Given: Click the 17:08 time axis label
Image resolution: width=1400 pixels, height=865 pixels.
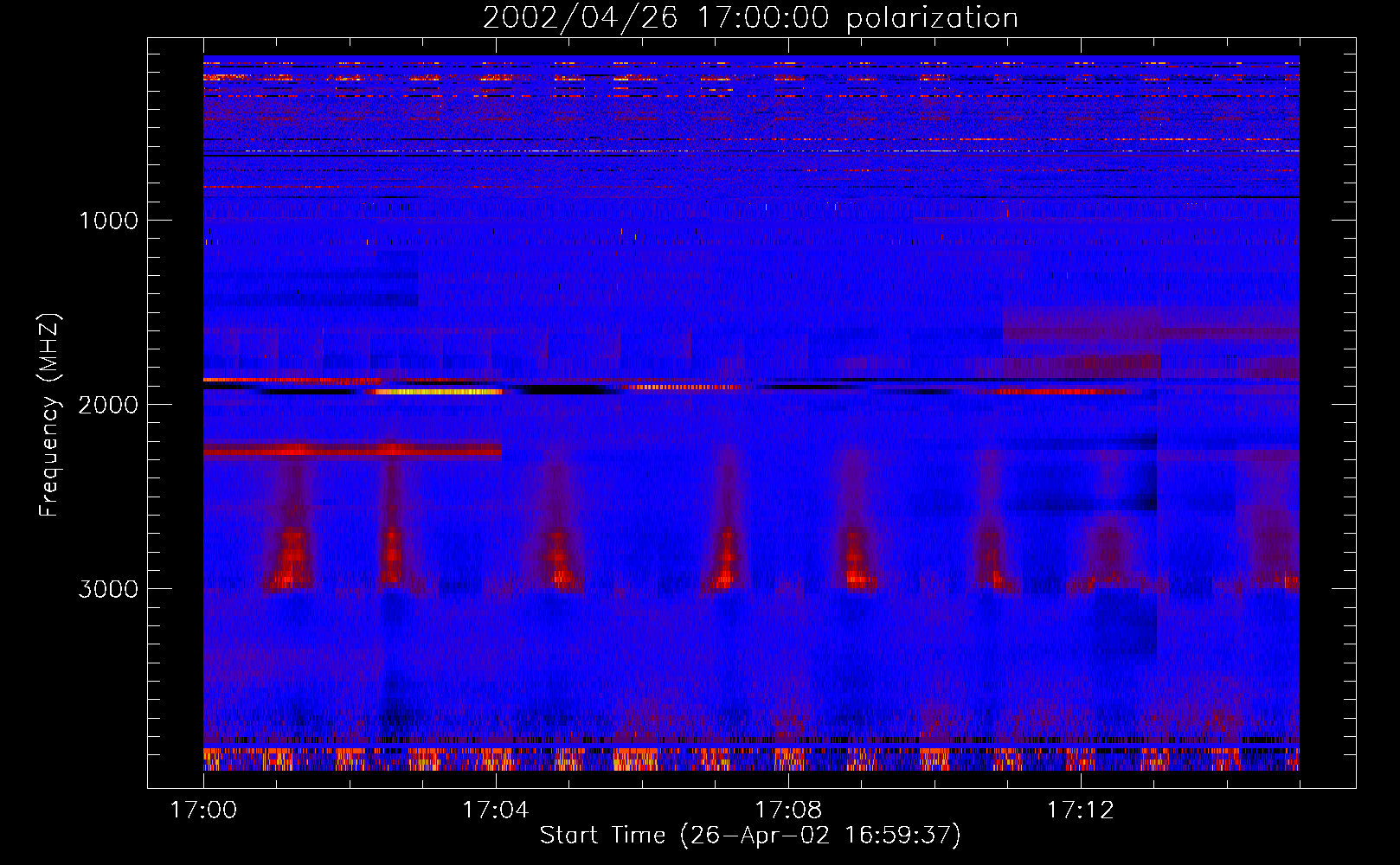Looking at the screenshot, I should [x=788, y=811].
